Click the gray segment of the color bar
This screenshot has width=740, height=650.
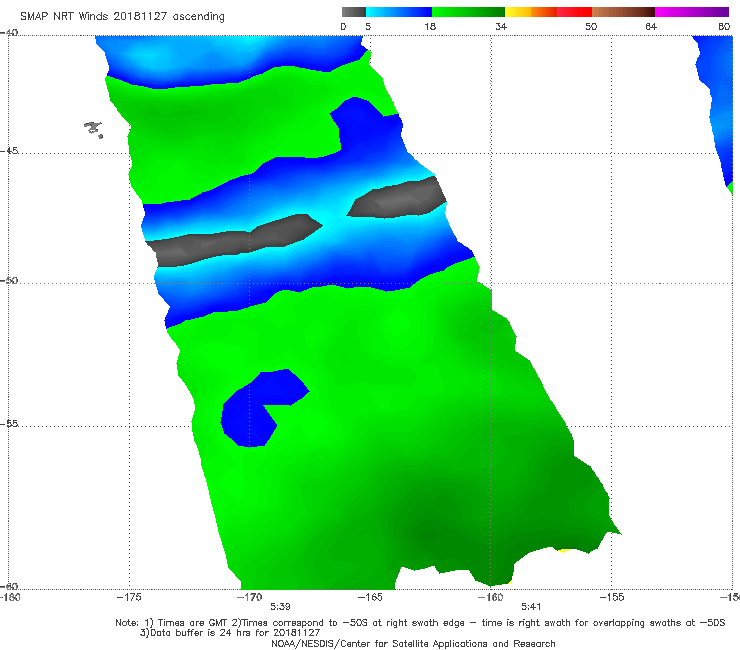tap(353, 12)
